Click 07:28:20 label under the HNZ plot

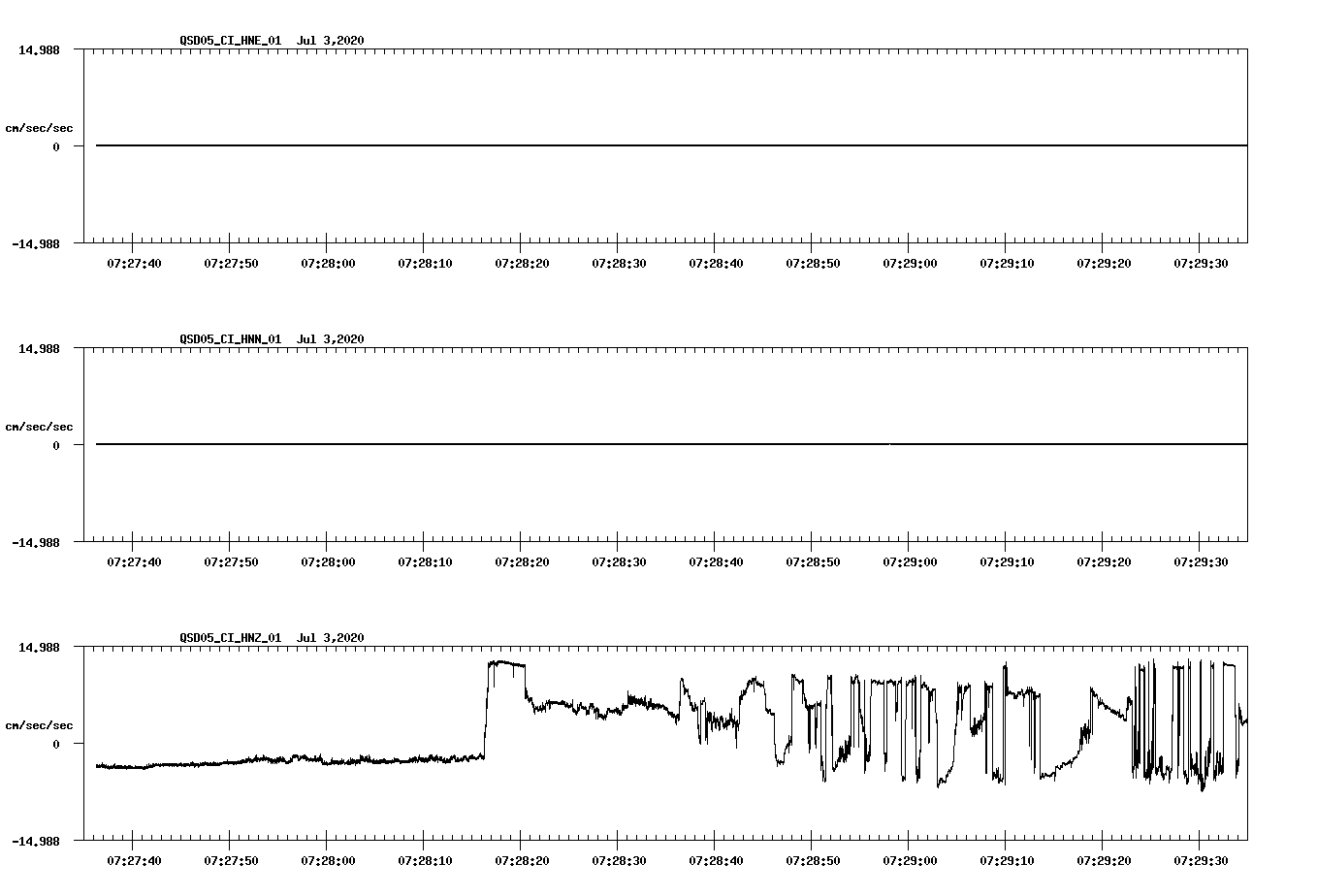tap(522, 860)
